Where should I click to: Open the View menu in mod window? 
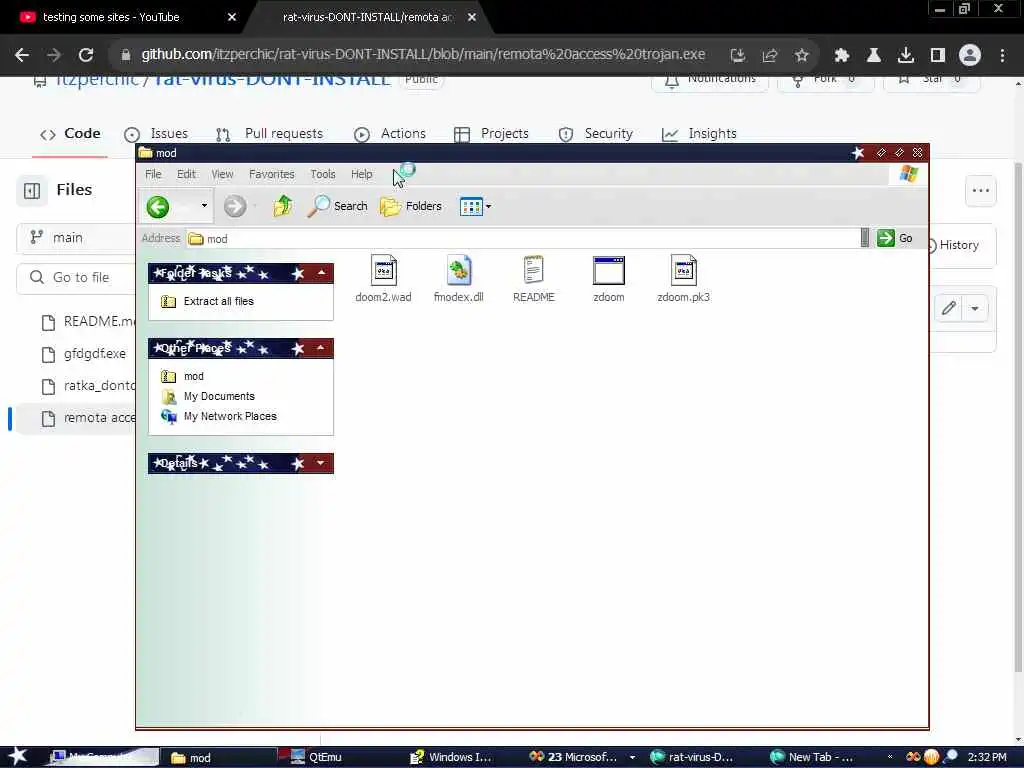tap(222, 174)
